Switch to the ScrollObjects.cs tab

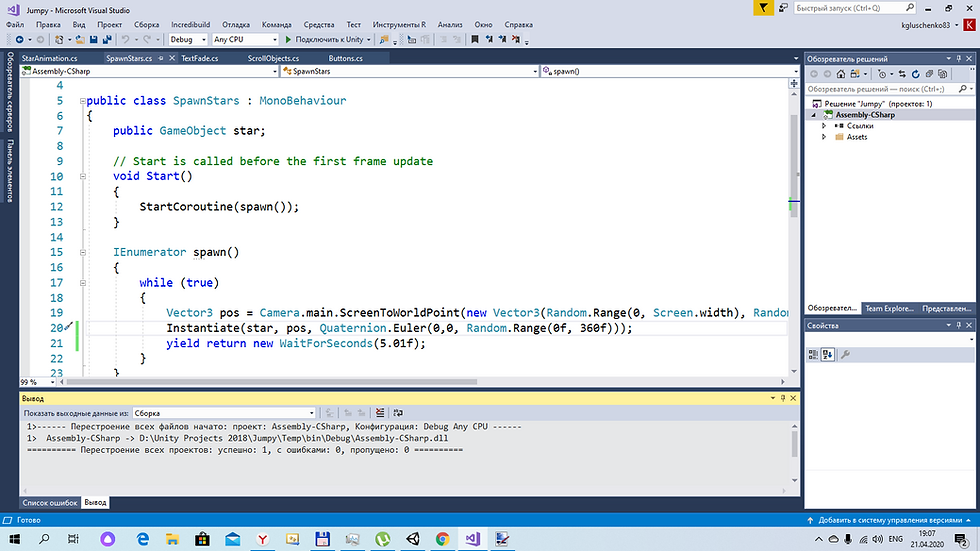coord(273,58)
